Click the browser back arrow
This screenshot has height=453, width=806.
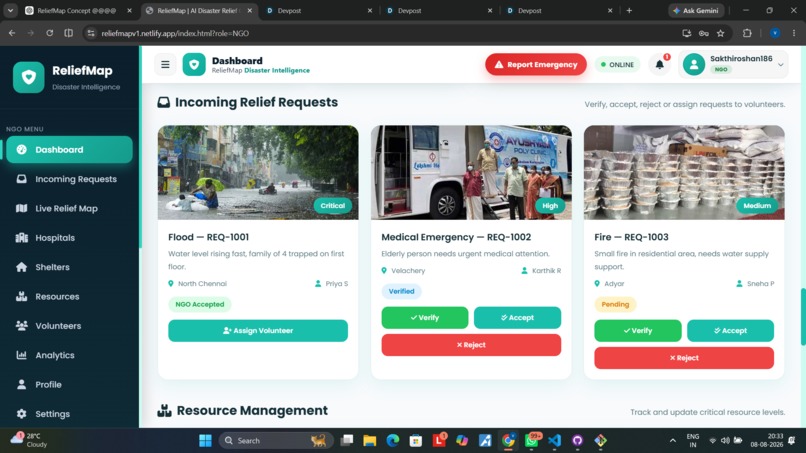pyautogui.click(x=12, y=33)
